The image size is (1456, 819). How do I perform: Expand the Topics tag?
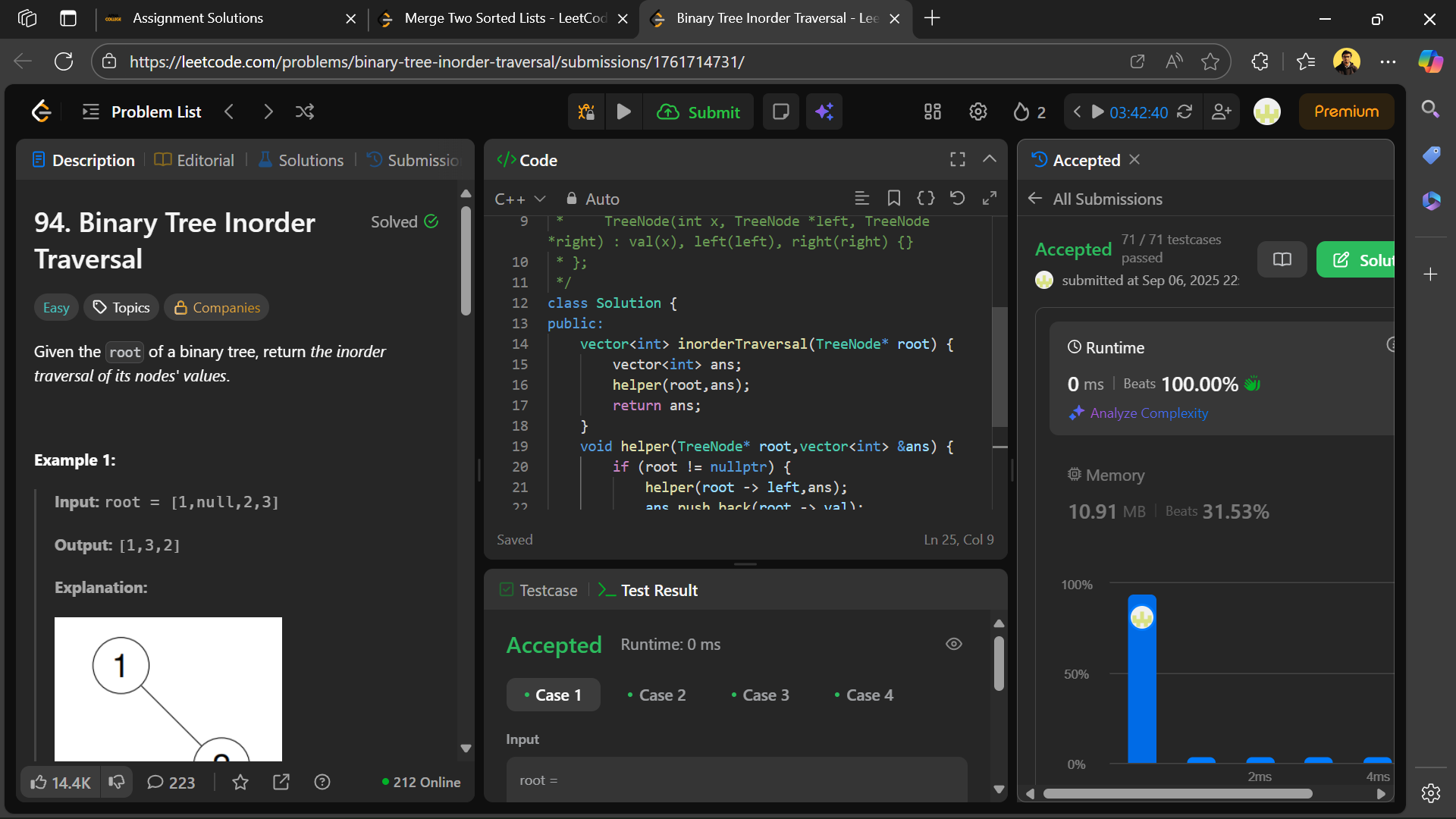pos(121,307)
